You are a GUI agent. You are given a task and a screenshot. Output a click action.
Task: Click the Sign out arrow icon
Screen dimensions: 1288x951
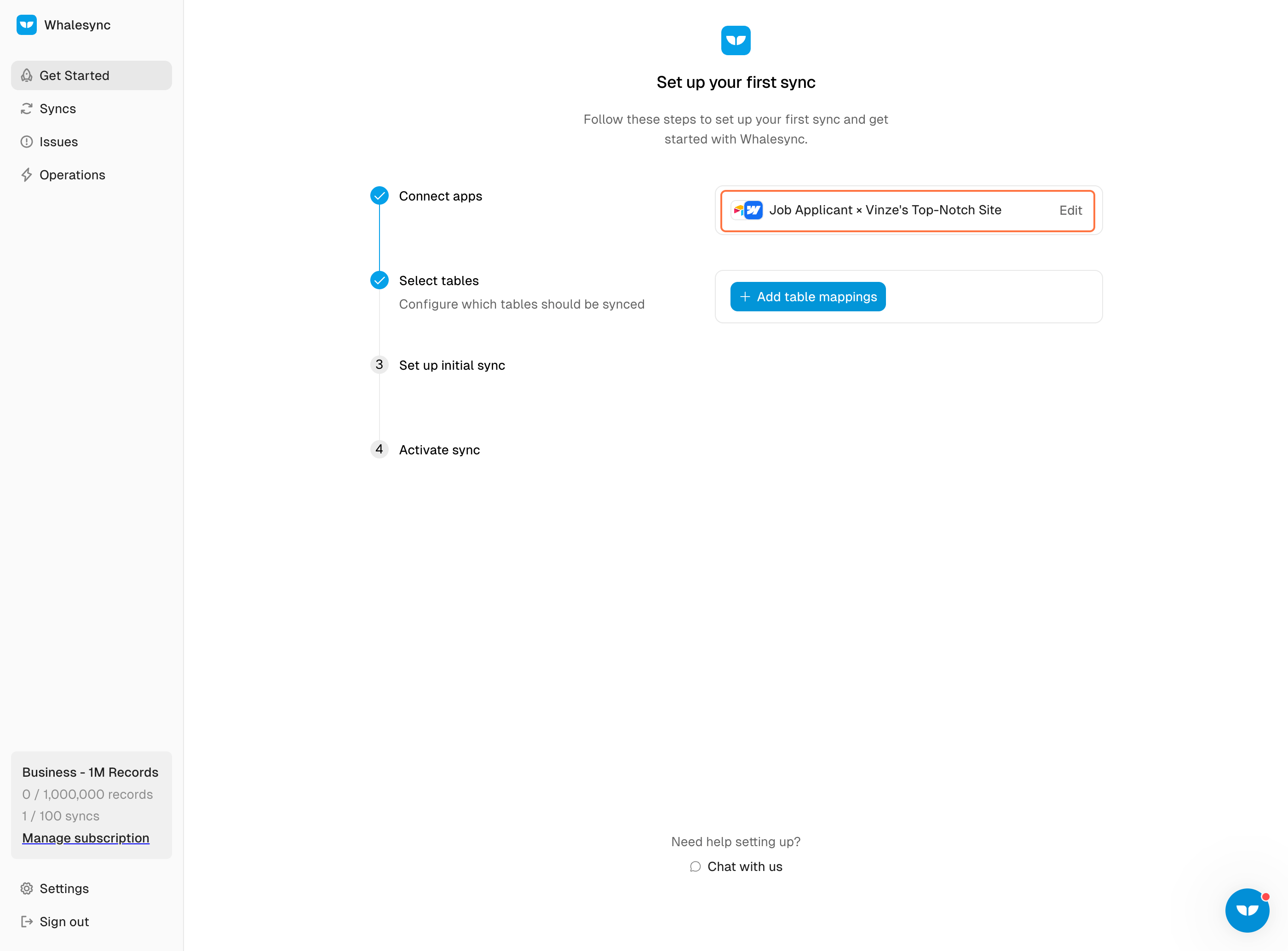coord(27,922)
